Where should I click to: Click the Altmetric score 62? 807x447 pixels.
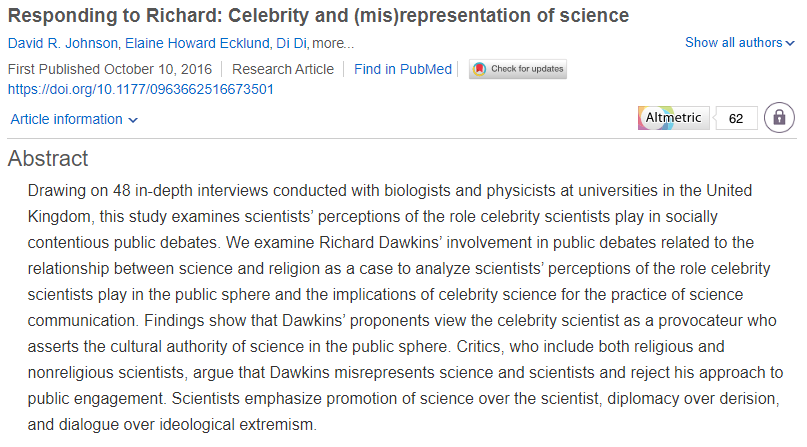click(x=737, y=118)
